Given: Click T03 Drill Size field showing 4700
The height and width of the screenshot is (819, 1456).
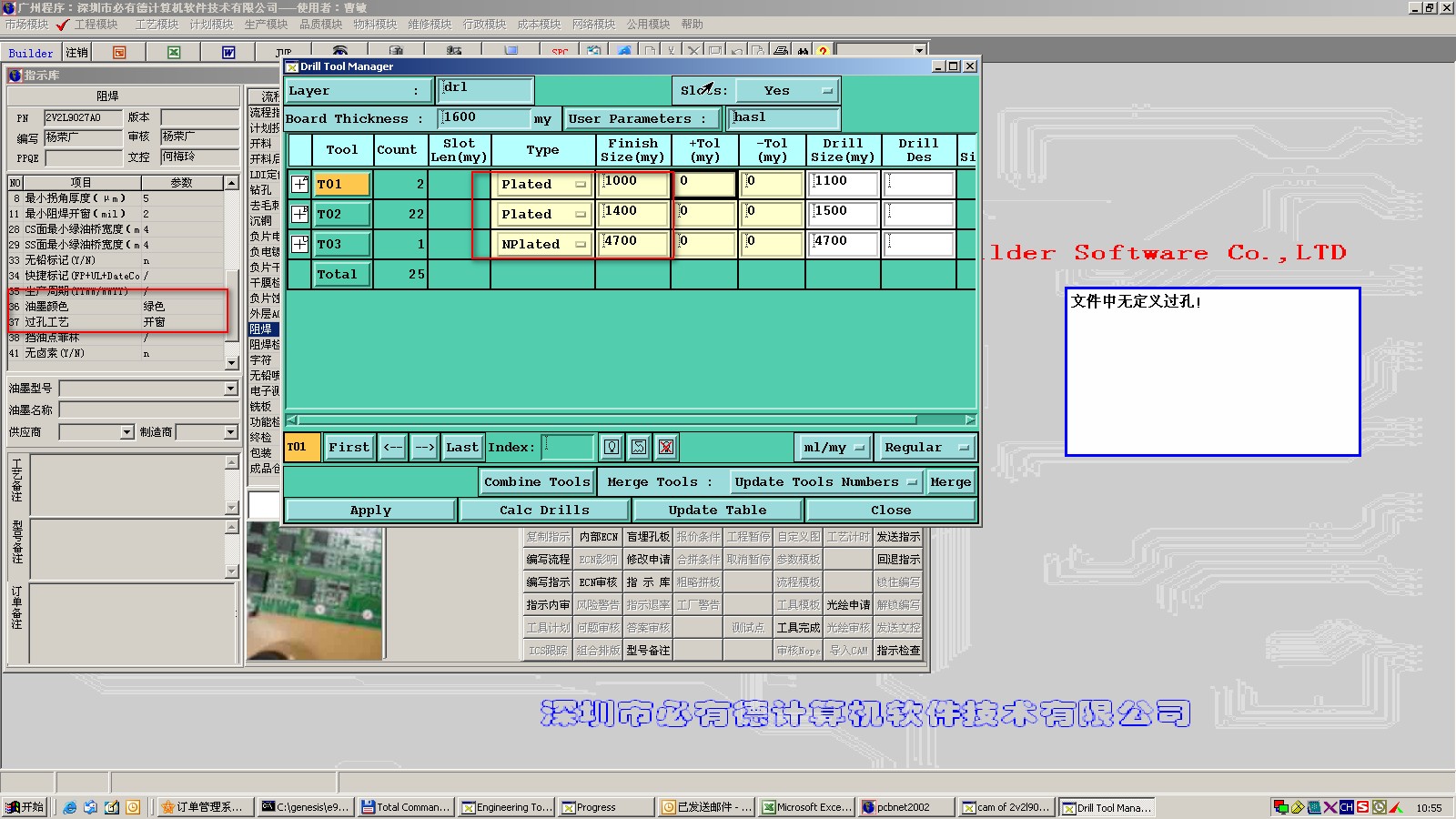Looking at the screenshot, I should point(844,244).
